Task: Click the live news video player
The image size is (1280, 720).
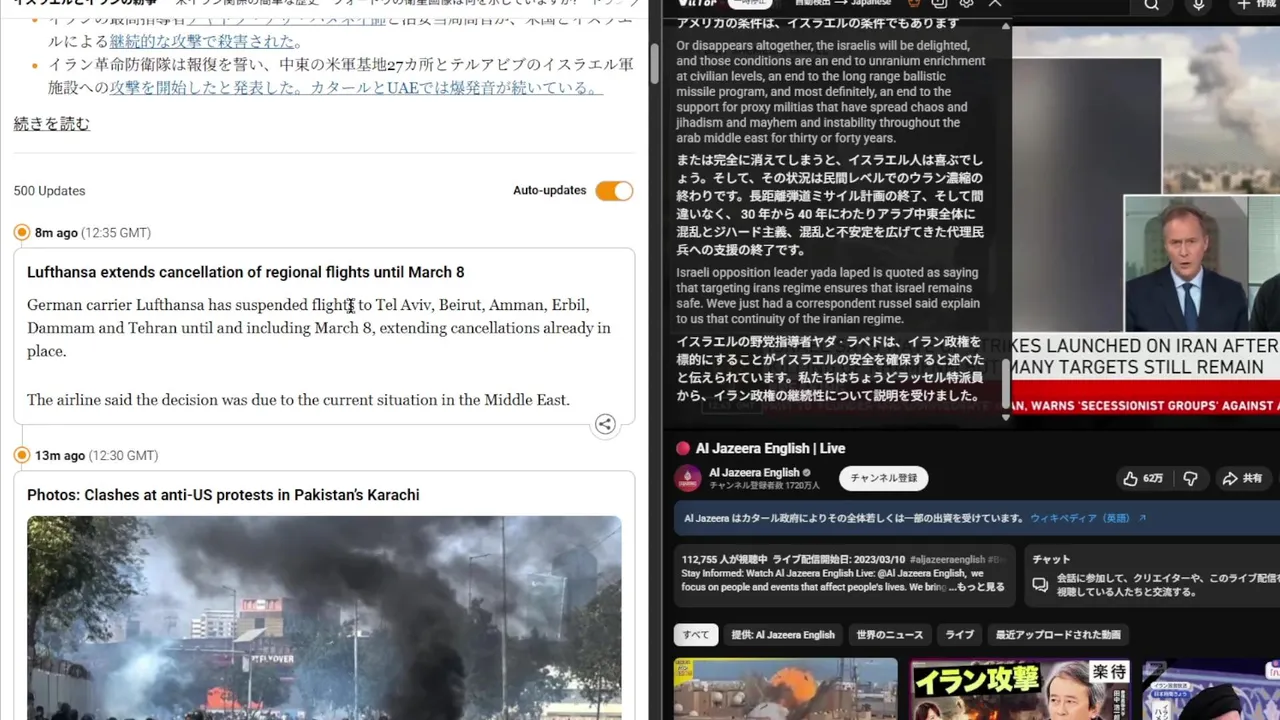Action: coord(1146,220)
